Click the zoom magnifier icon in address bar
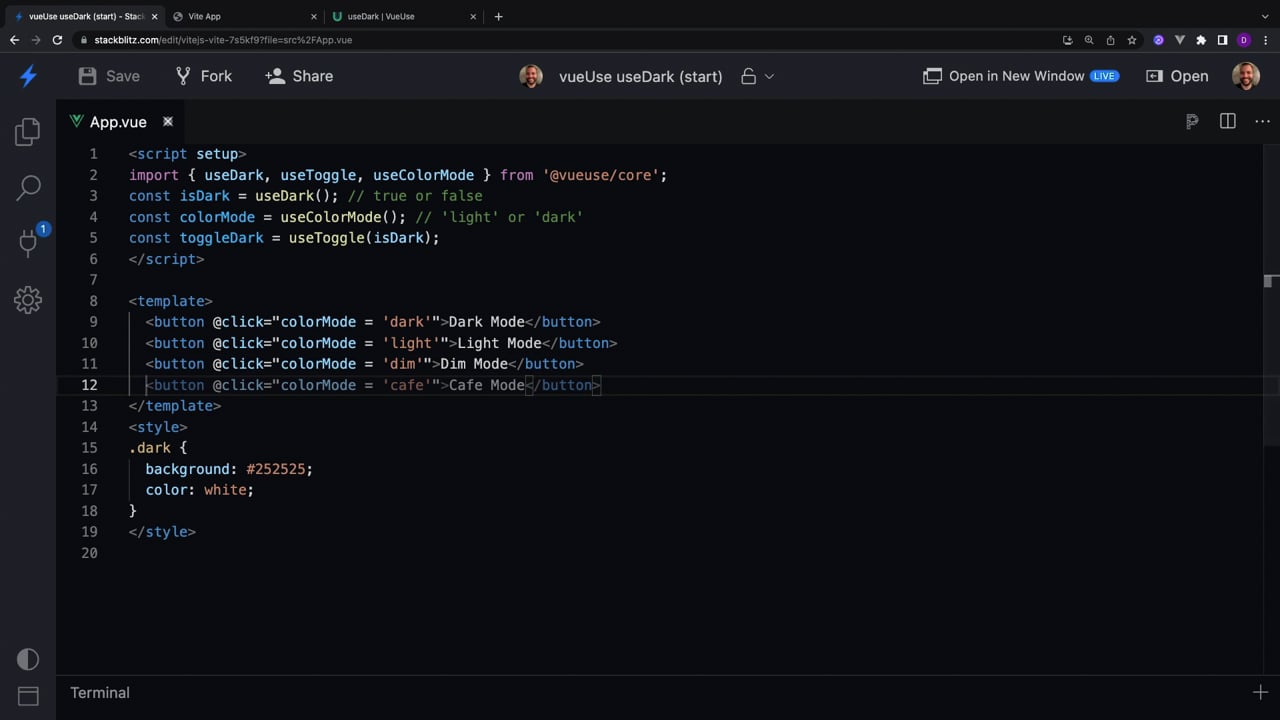Image resolution: width=1280 pixels, height=720 pixels. pyautogui.click(x=1089, y=40)
